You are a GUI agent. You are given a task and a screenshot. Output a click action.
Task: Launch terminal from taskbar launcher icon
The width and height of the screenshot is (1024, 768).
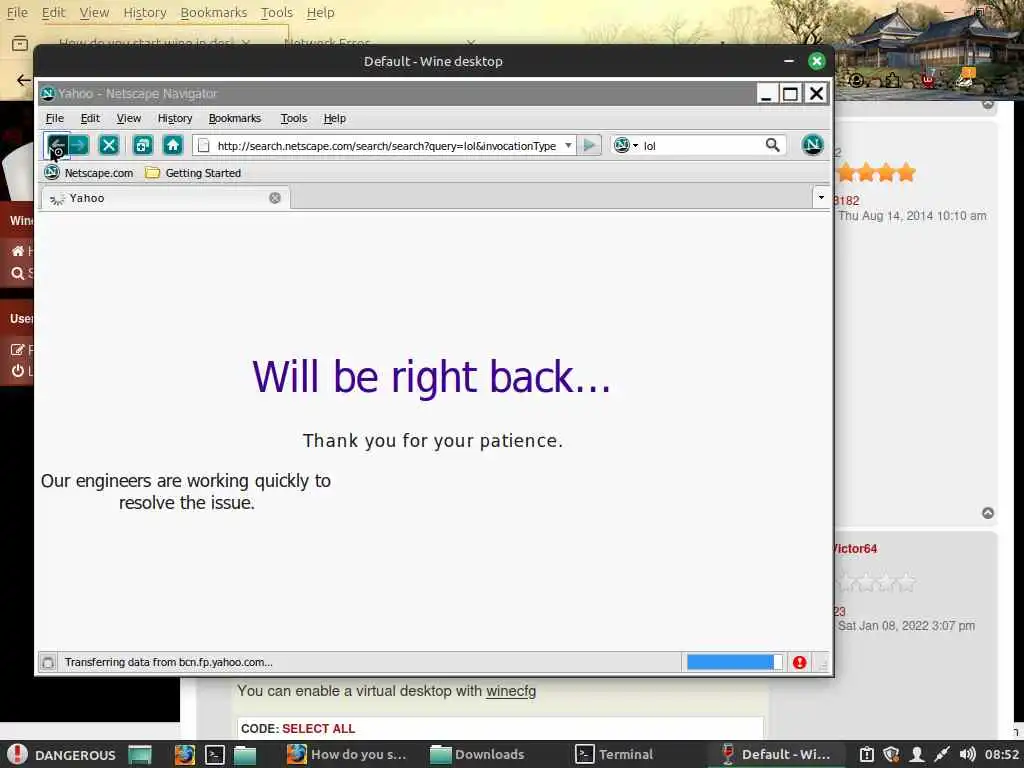[215, 754]
